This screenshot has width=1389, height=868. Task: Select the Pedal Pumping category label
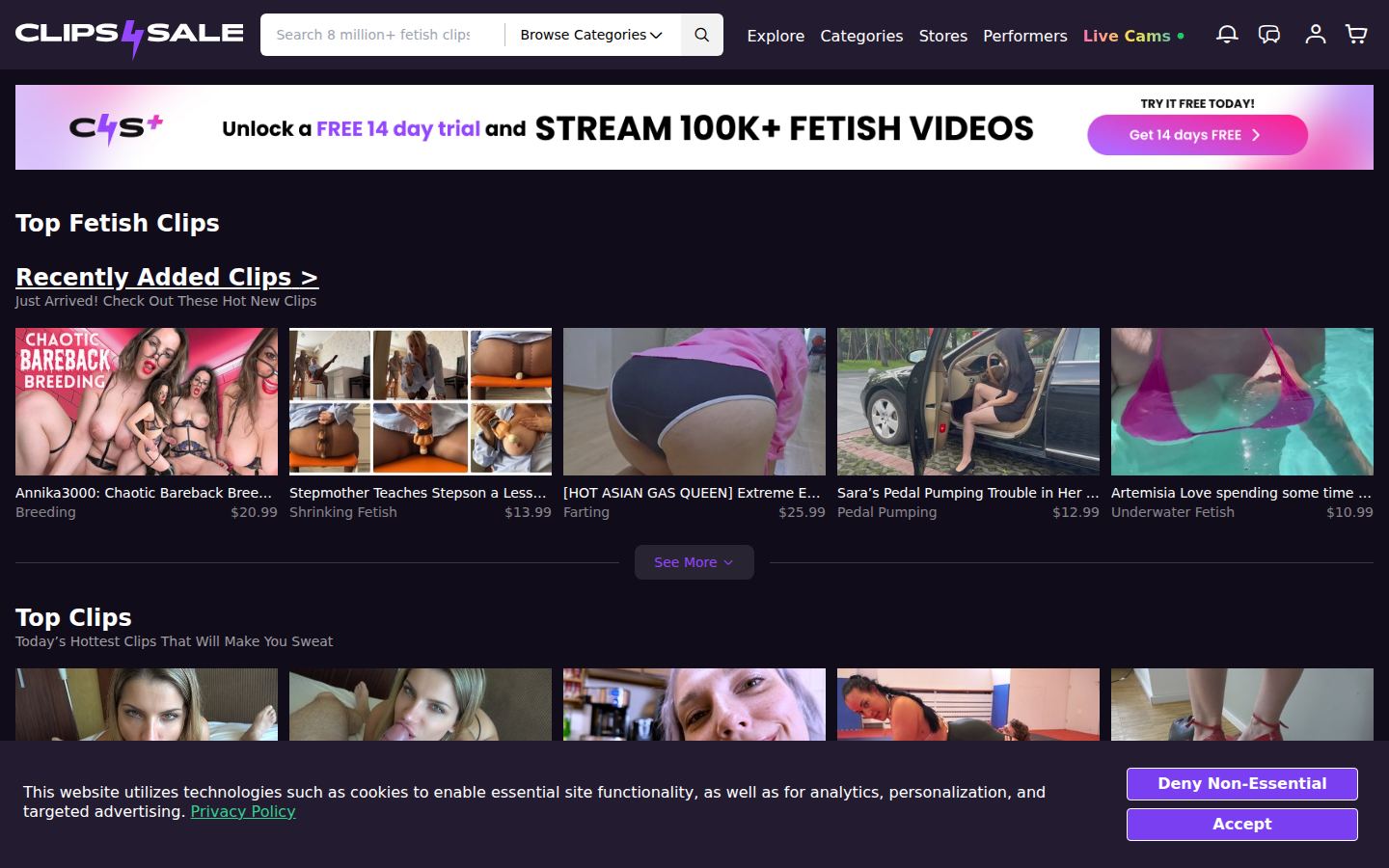[887, 512]
